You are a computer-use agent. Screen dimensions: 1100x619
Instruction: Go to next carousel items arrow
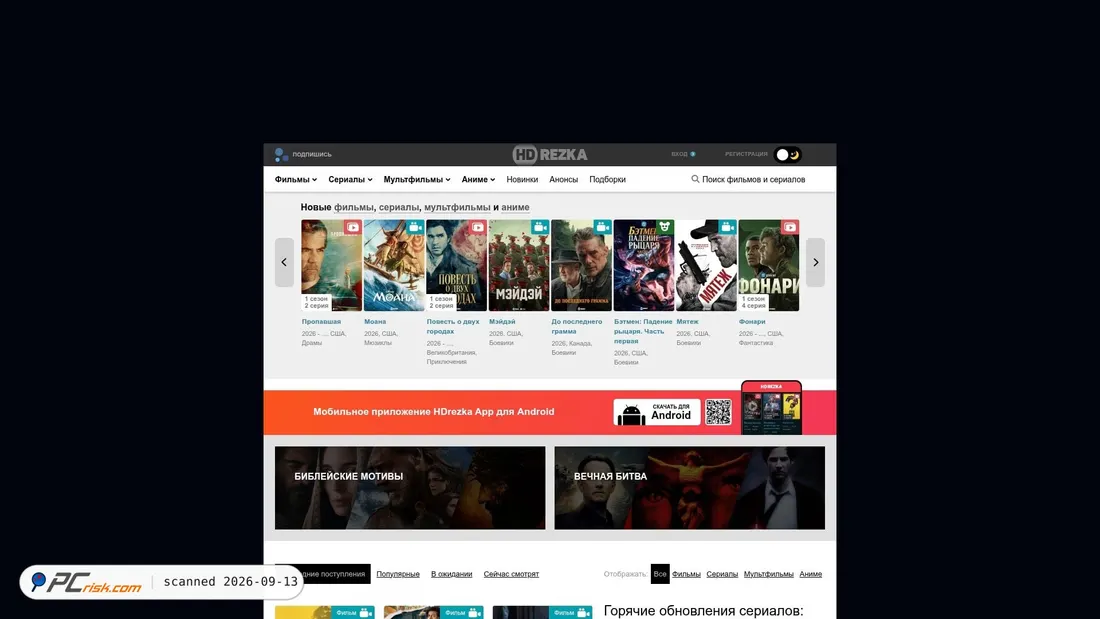815,262
